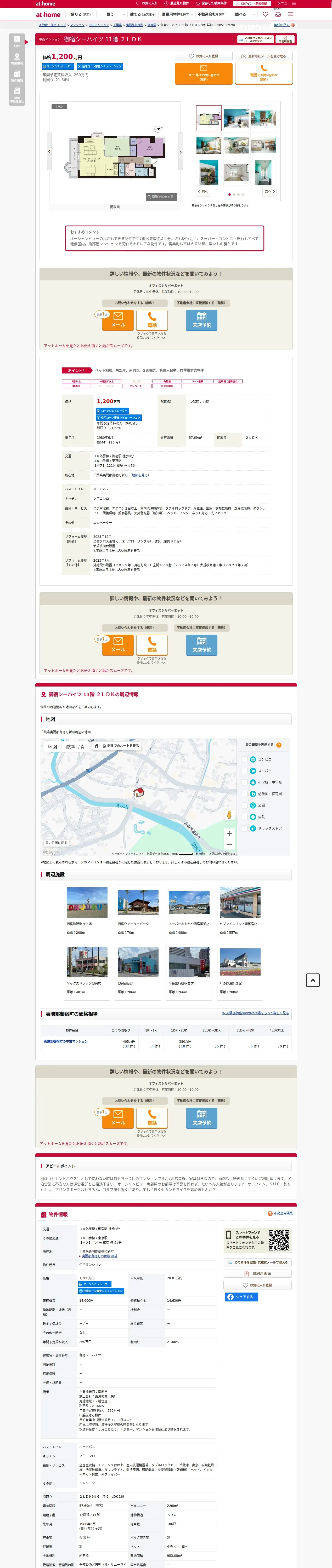
Task: Toggle the 病院 checkbox
Action: (245, 817)
